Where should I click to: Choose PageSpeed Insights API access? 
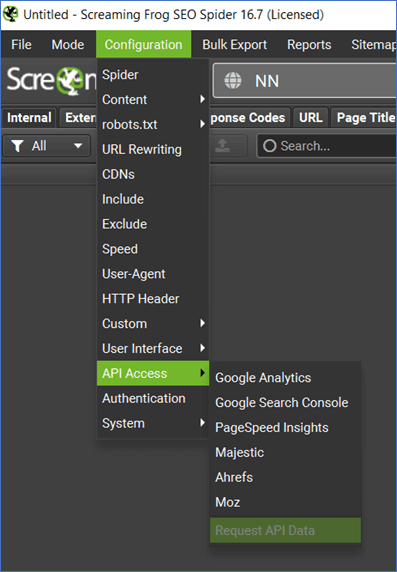pyautogui.click(x=285, y=428)
